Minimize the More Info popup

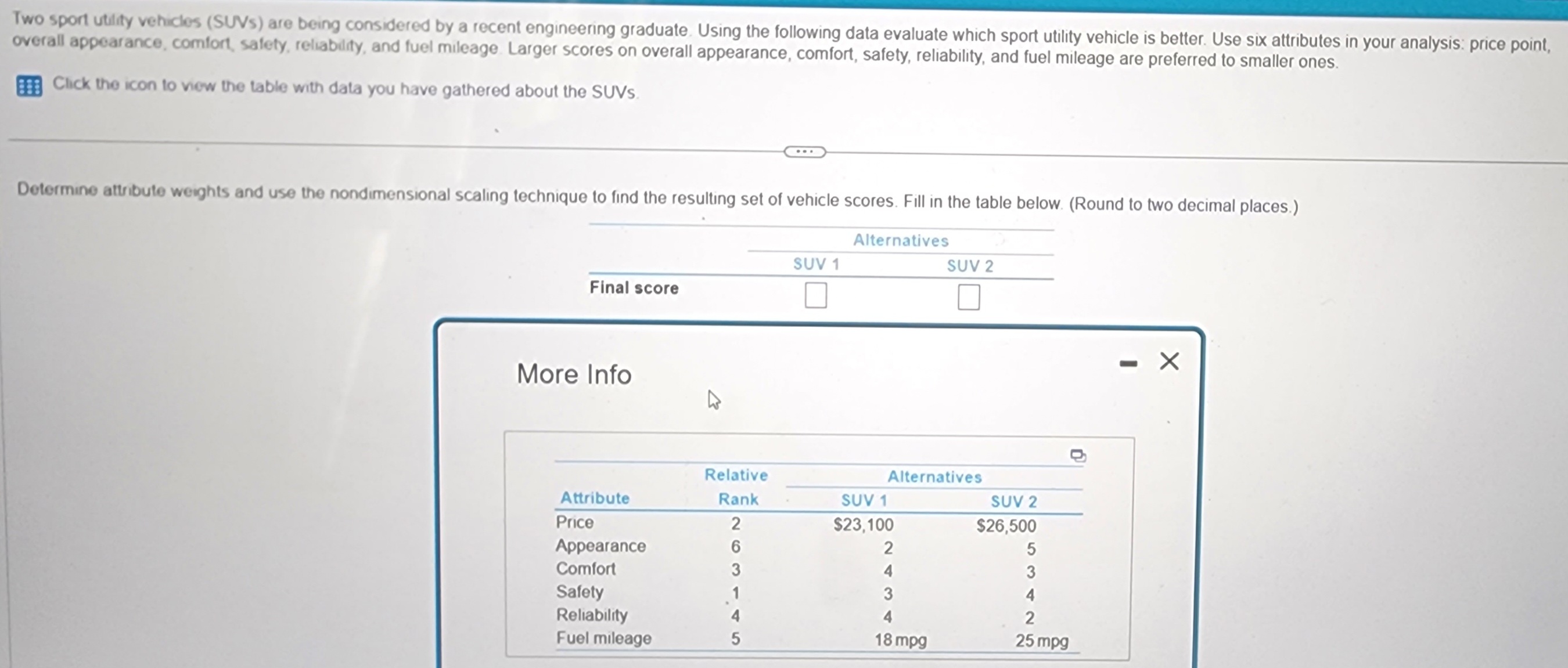coord(1128,364)
